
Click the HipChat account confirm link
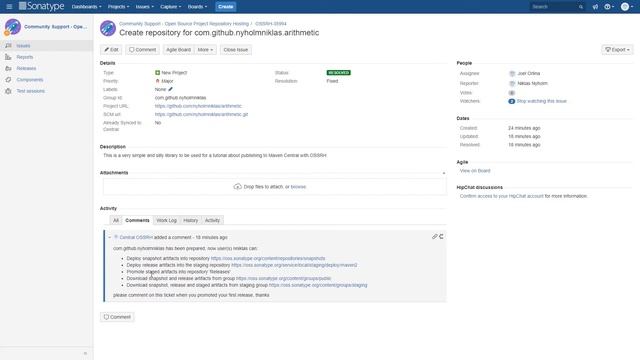pos(502,196)
